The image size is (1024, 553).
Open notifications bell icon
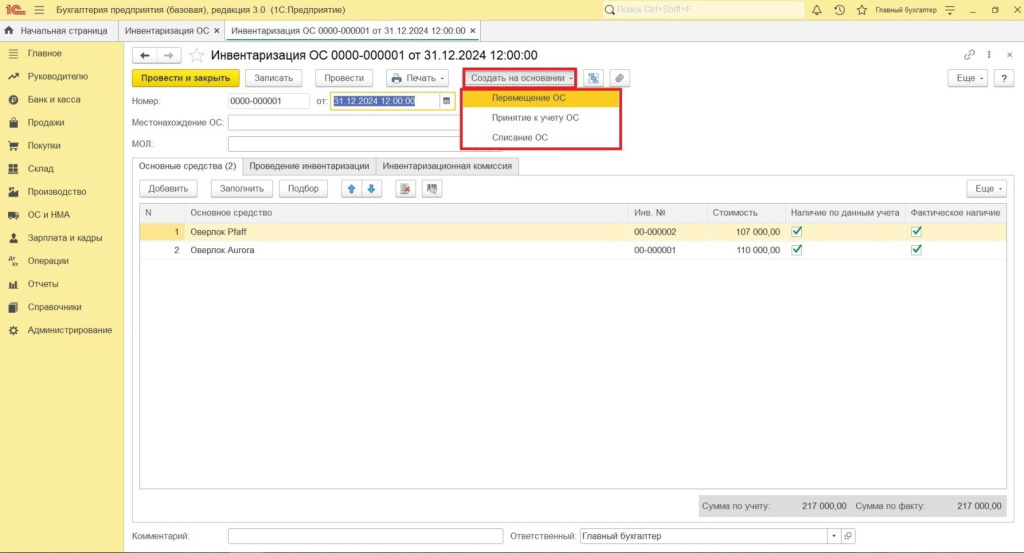tap(816, 10)
